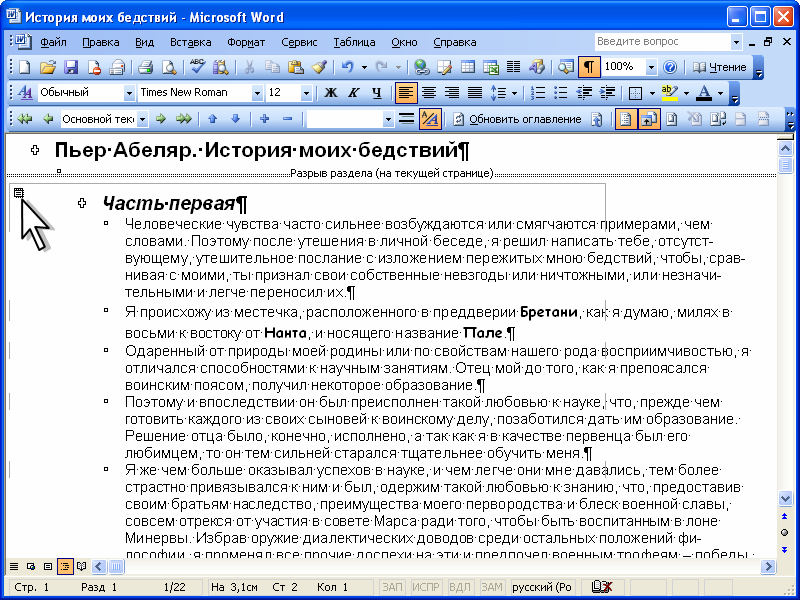Image resolution: width=800 pixels, height=600 pixels.
Task: Open the Insert Table grid icon
Action: 467,67
